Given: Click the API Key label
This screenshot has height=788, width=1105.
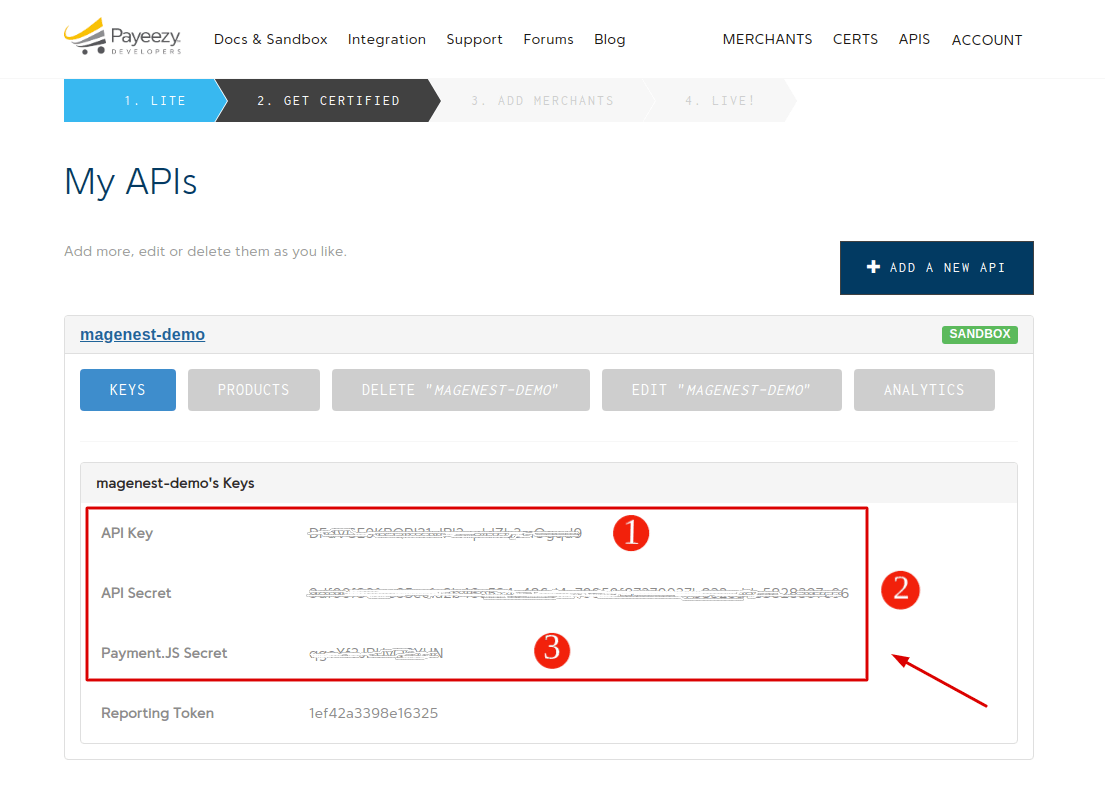Looking at the screenshot, I should [127, 533].
